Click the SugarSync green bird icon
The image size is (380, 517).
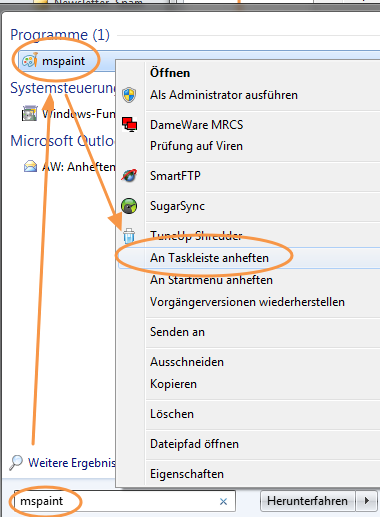pyautogui.click(x=129, y=206)
